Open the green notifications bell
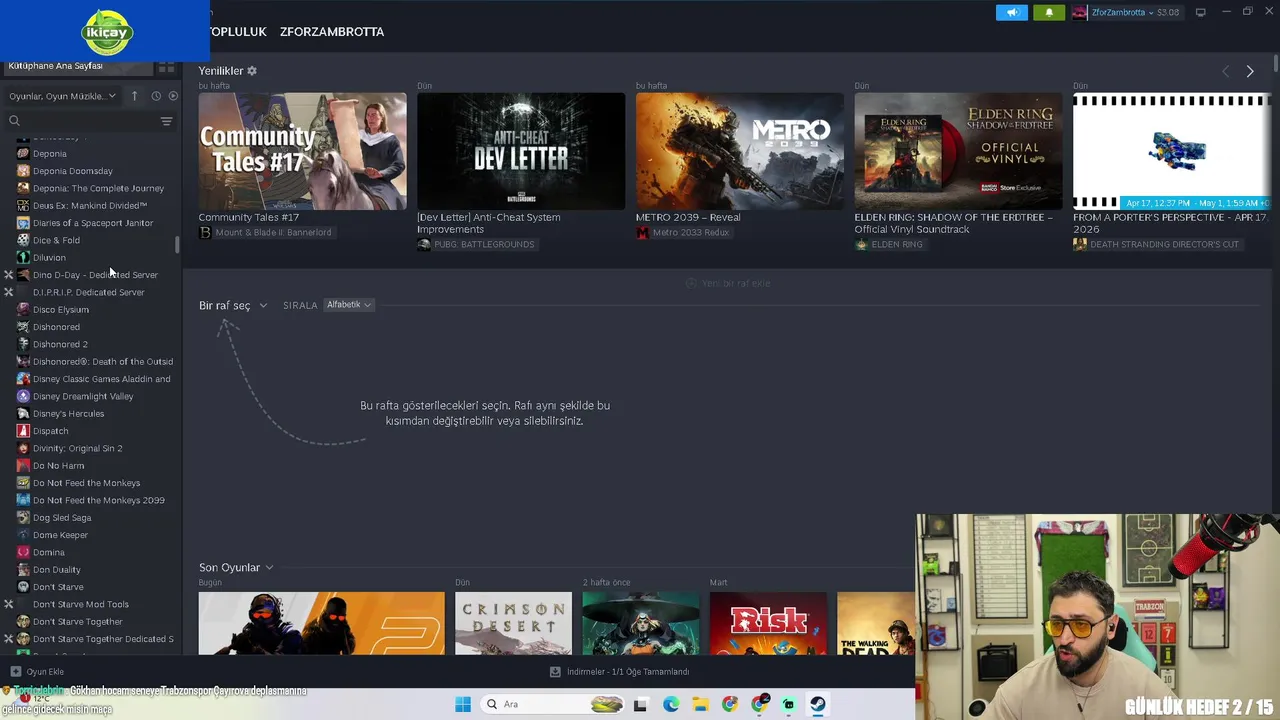Screen dimensions: 1280x720 [1049, 12]
